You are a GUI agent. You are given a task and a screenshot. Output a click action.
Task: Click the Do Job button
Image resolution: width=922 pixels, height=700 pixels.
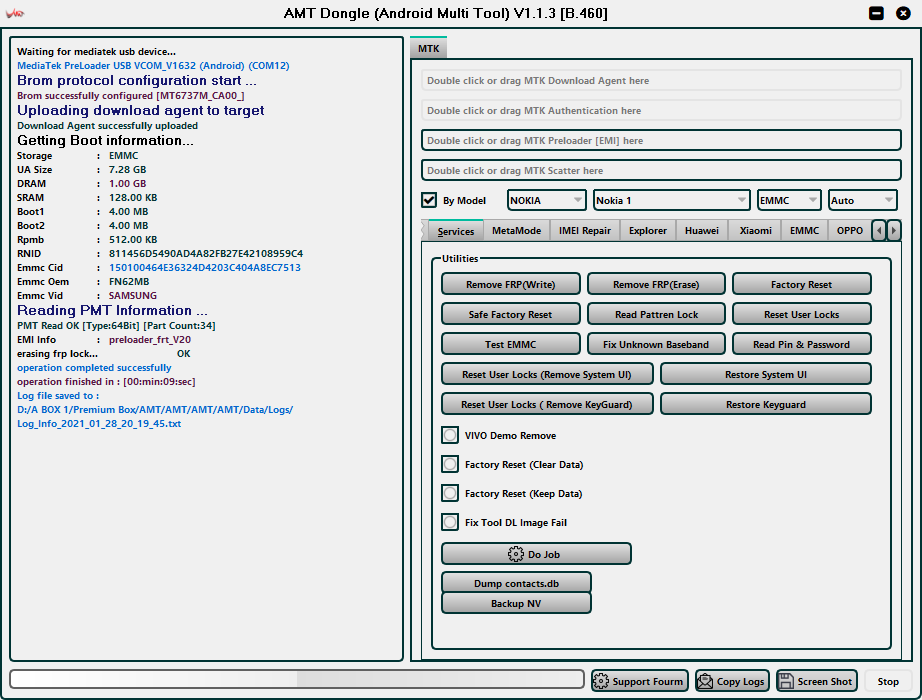pos(536,554)
